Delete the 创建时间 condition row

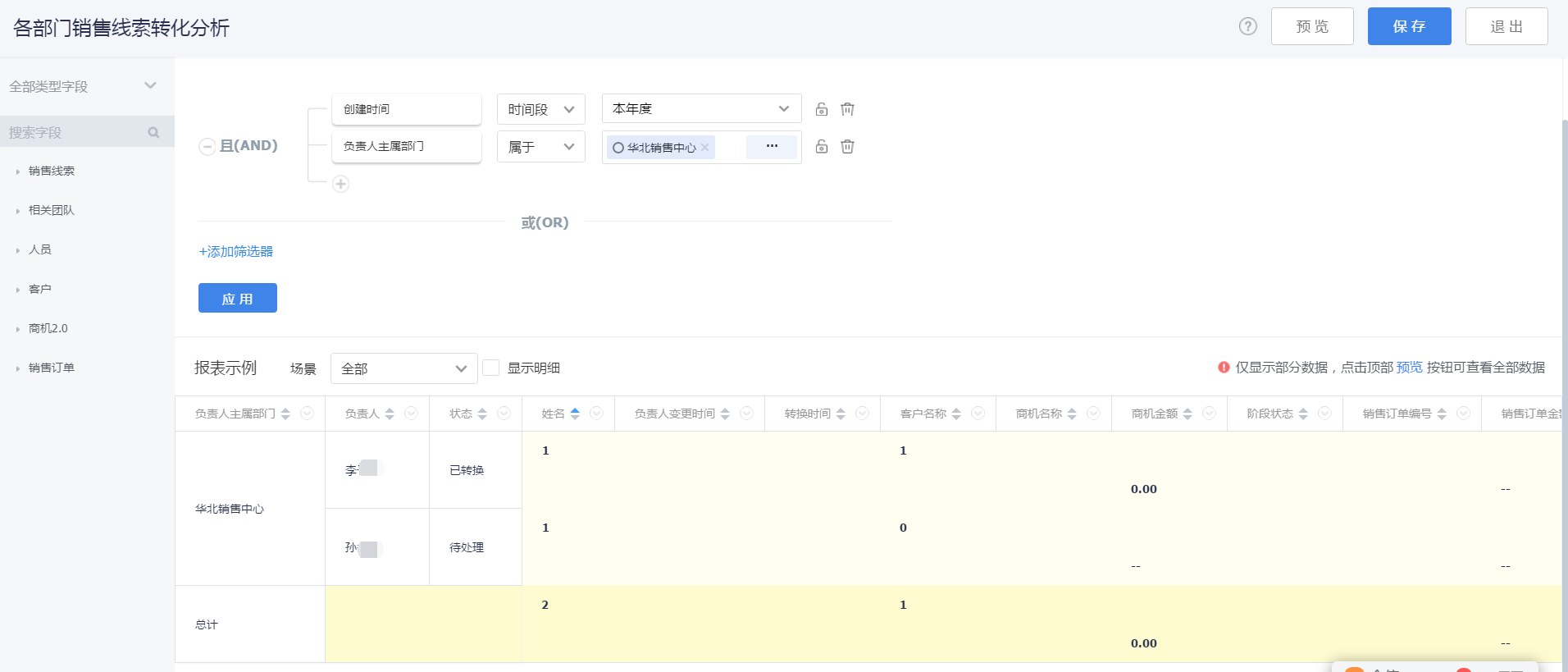(848, 109)
